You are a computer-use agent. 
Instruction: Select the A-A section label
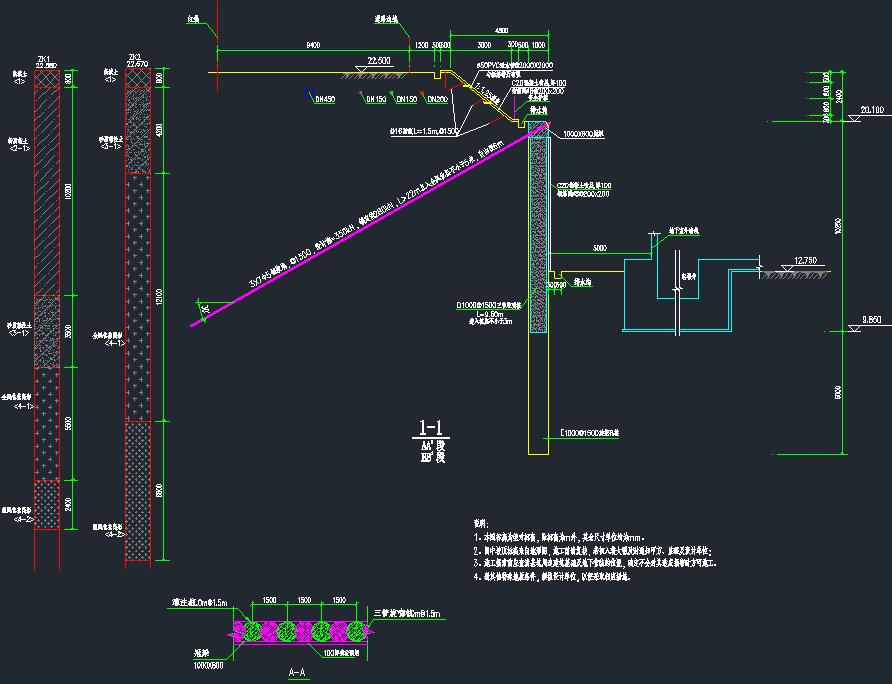[x=296, y=671]
